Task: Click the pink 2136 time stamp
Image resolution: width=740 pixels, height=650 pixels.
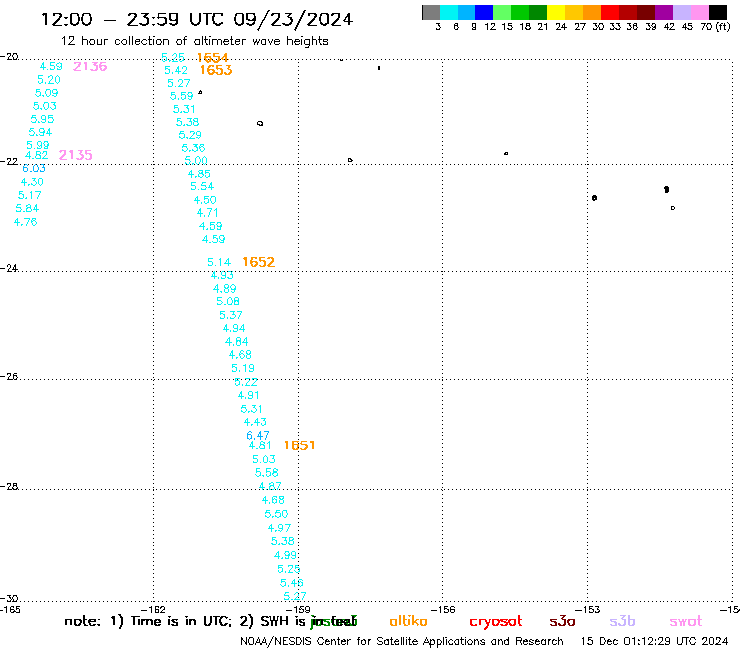Action: click(90, 67)
